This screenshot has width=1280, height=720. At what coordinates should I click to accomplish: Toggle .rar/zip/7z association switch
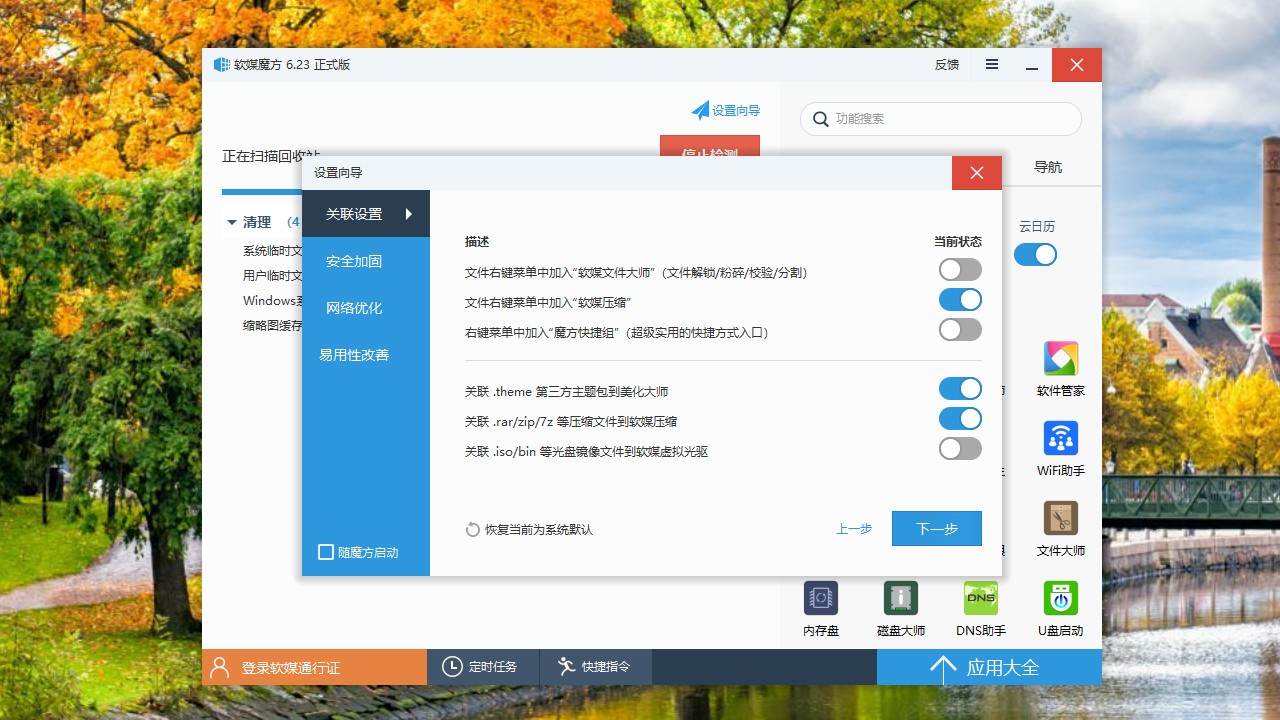[960, 419]
